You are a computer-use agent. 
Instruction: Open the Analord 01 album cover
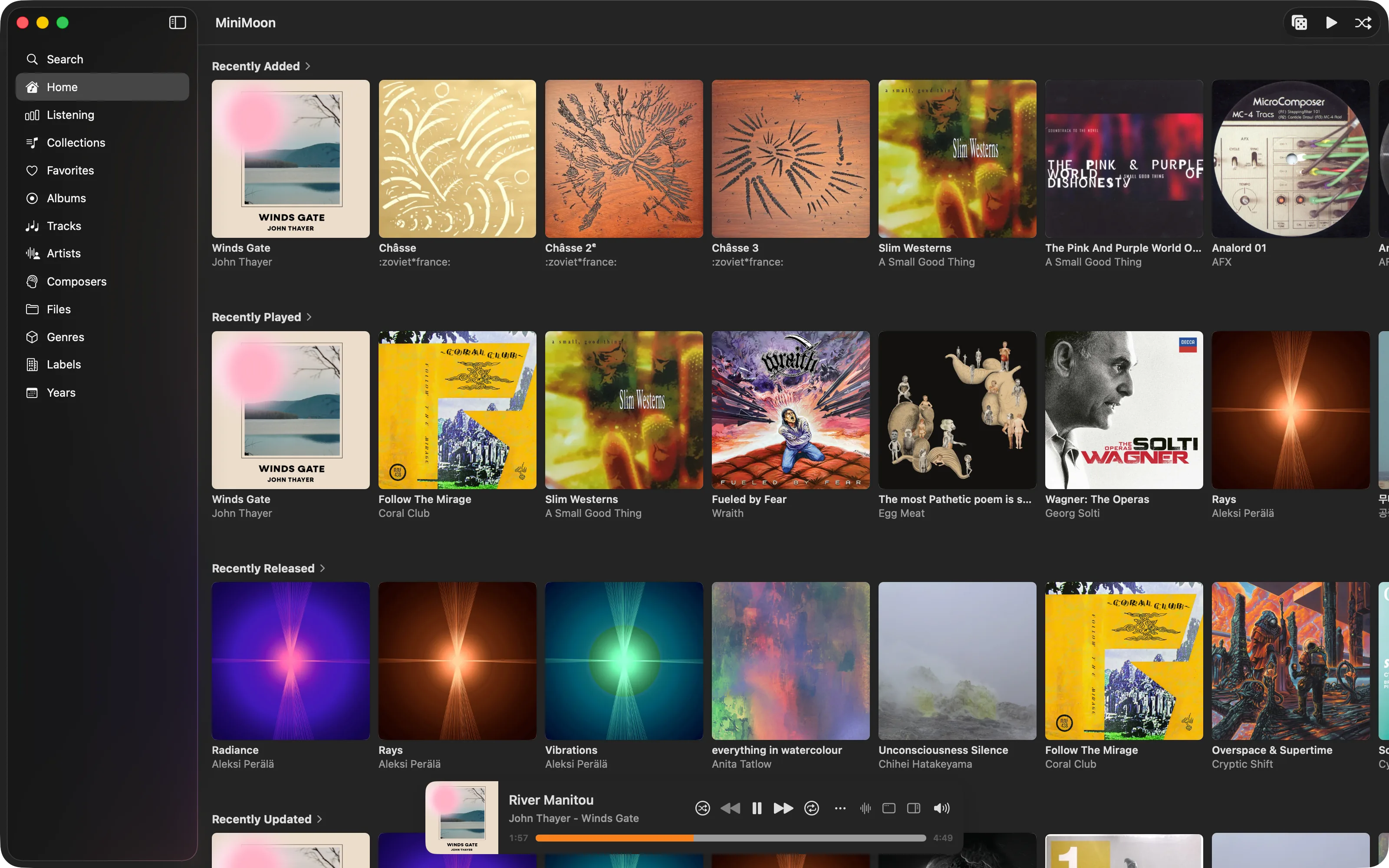coord(1291,158)
